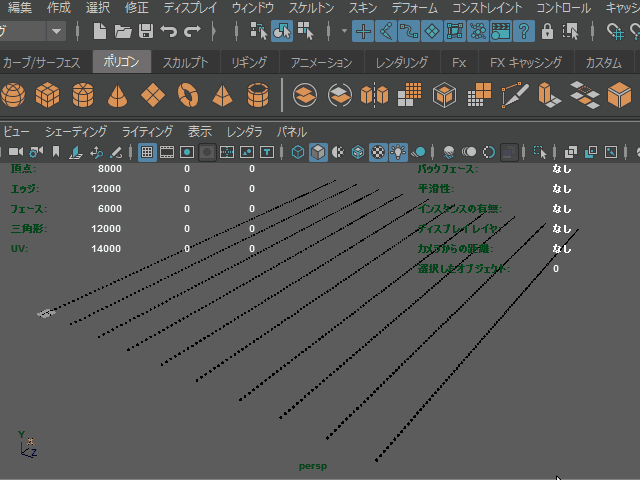Click the persp camera label
This screenshot has height=480, width=640.
pos(313,466)
